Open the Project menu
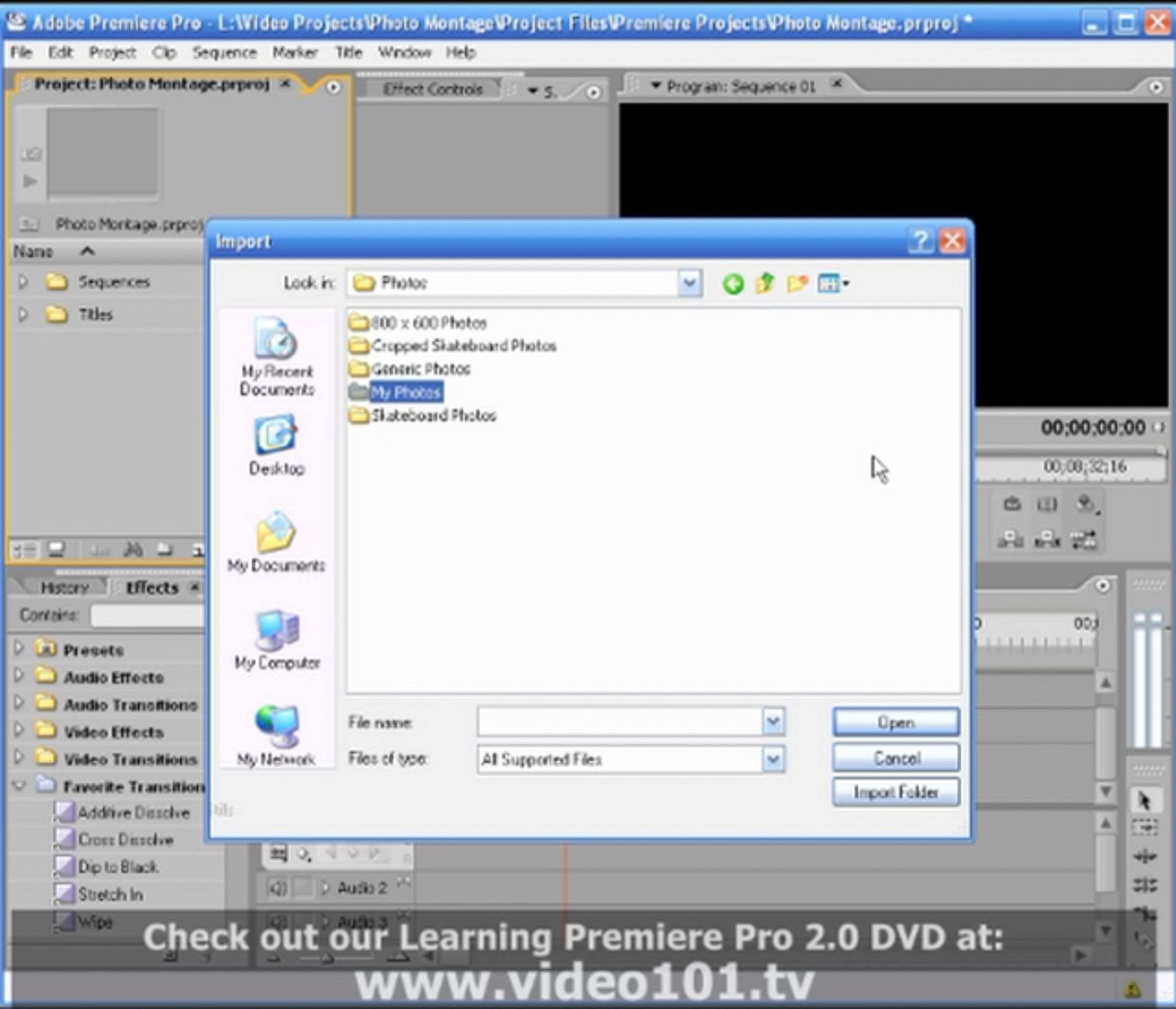 (112, 52)
